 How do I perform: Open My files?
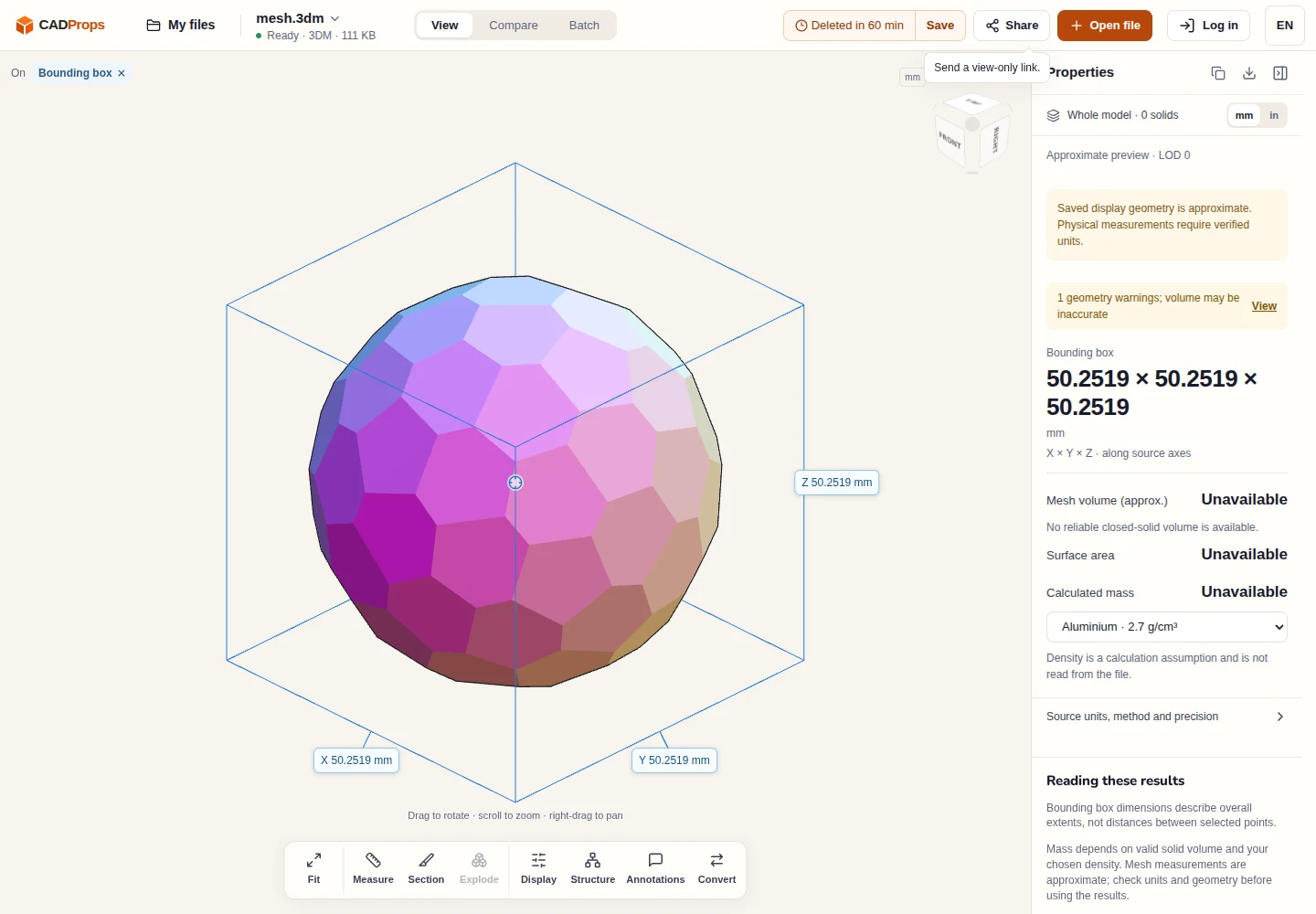point(181,26)
